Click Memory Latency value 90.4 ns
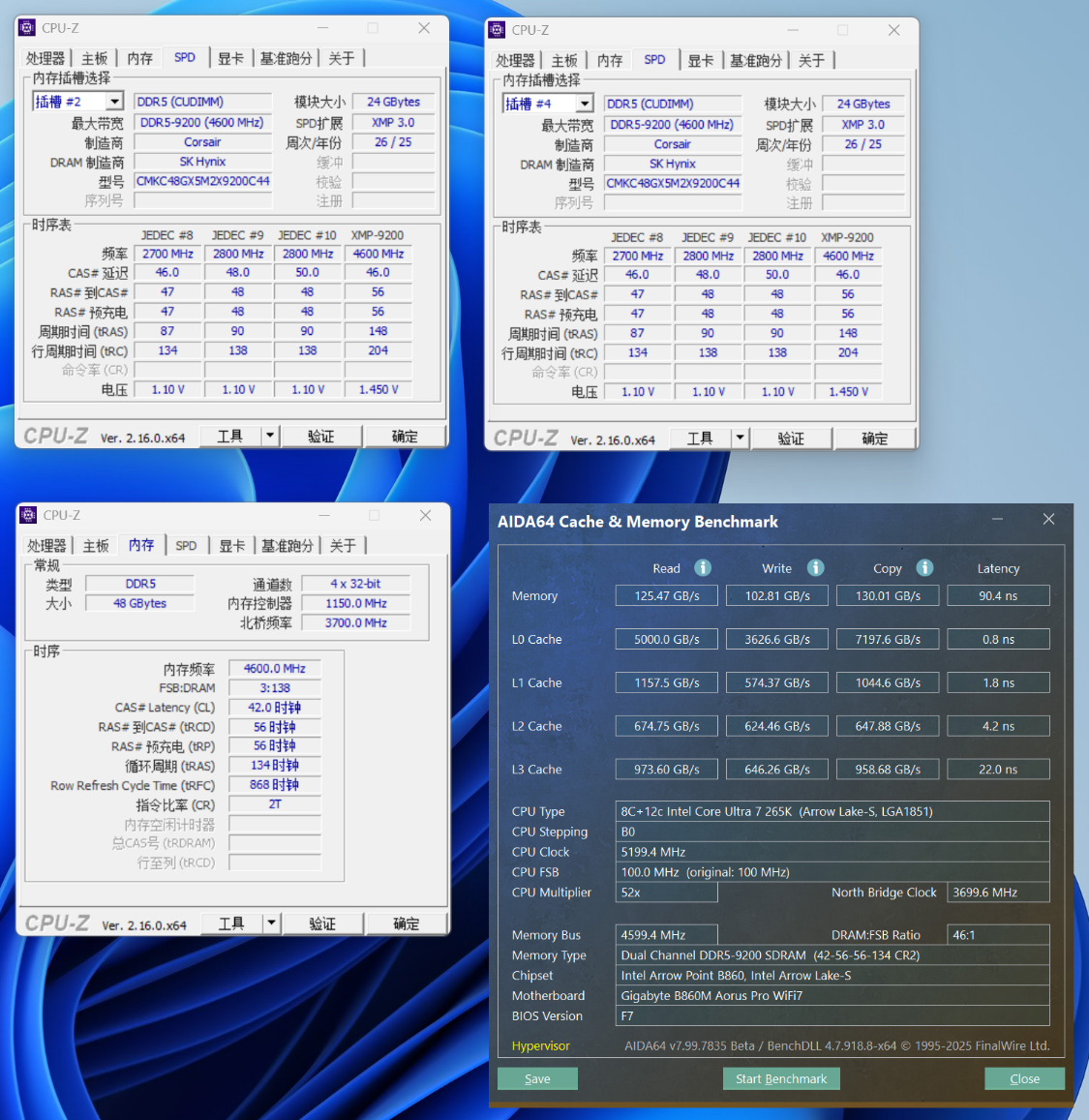This screenshot has height=1120, width=1089. [998, 595]
